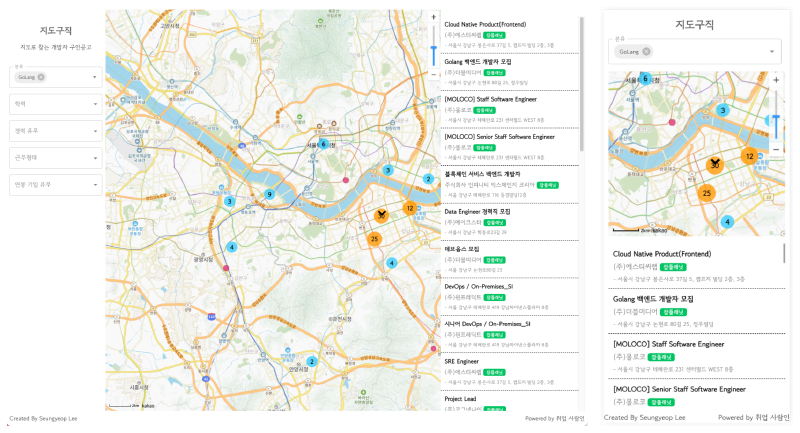Click orange cluster 25 on large left map

pyautogui.click(x=374, y=238)
